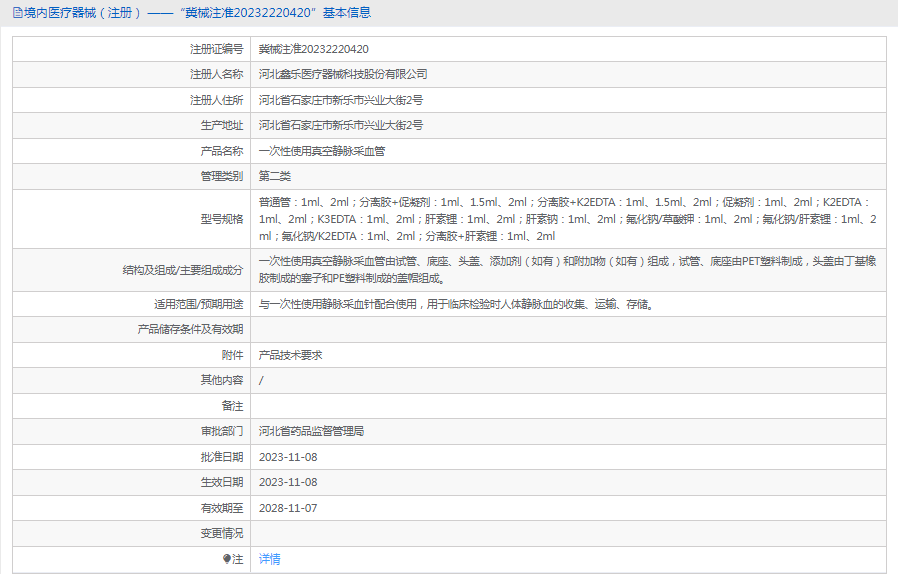Click the document icon in the page header

[x=18, y=13]
